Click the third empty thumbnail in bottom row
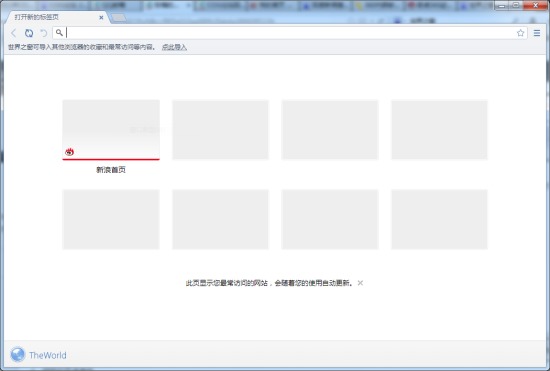 coord(330,220)
